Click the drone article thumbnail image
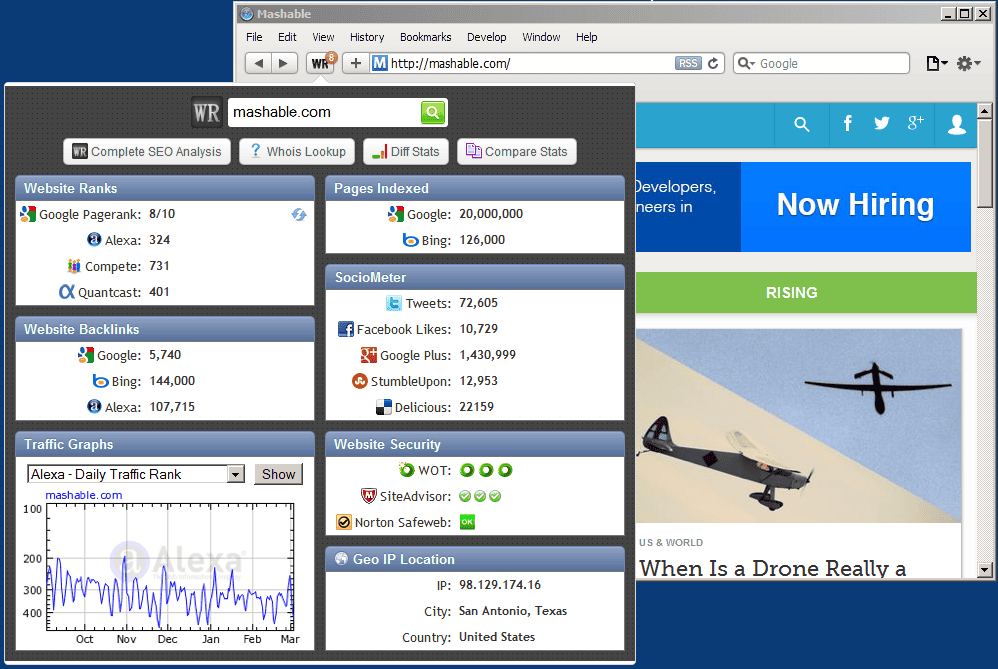Screen dimensions: 998x669 click(799, 426)
